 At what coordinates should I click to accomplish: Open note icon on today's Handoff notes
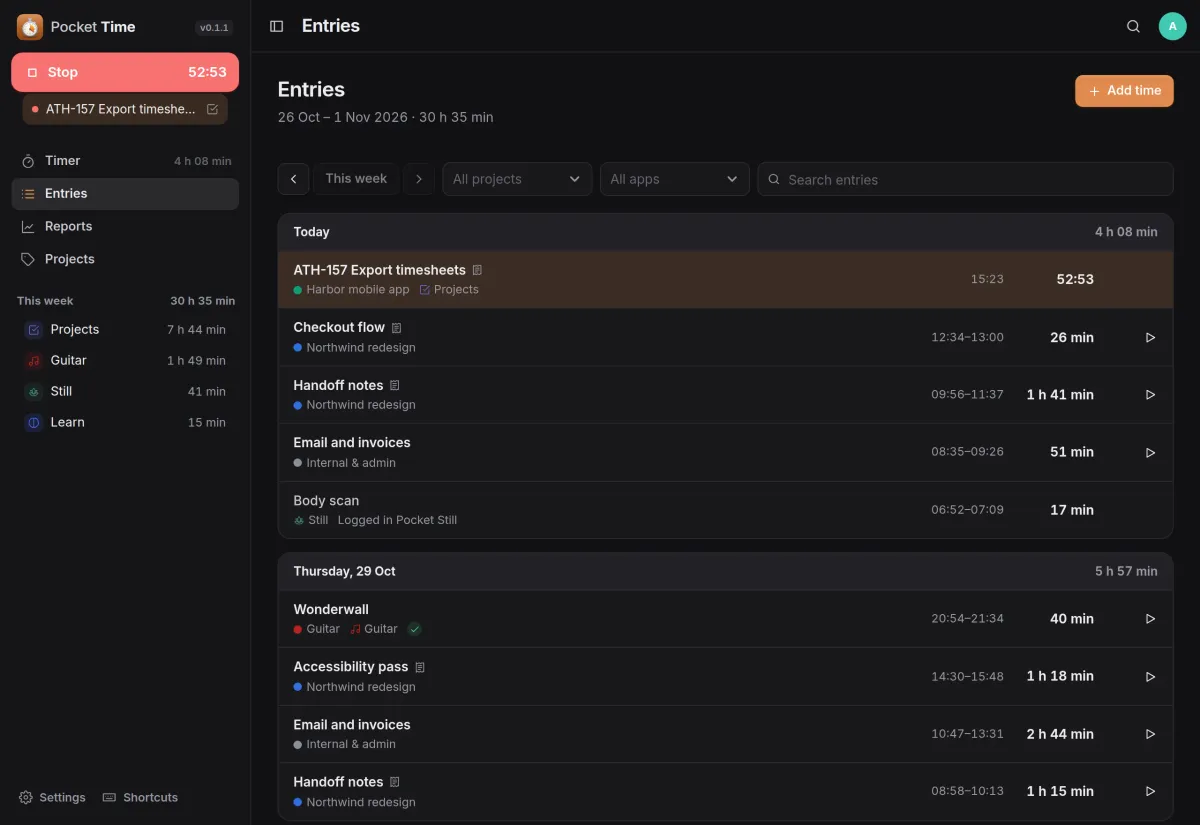point(394,385)
